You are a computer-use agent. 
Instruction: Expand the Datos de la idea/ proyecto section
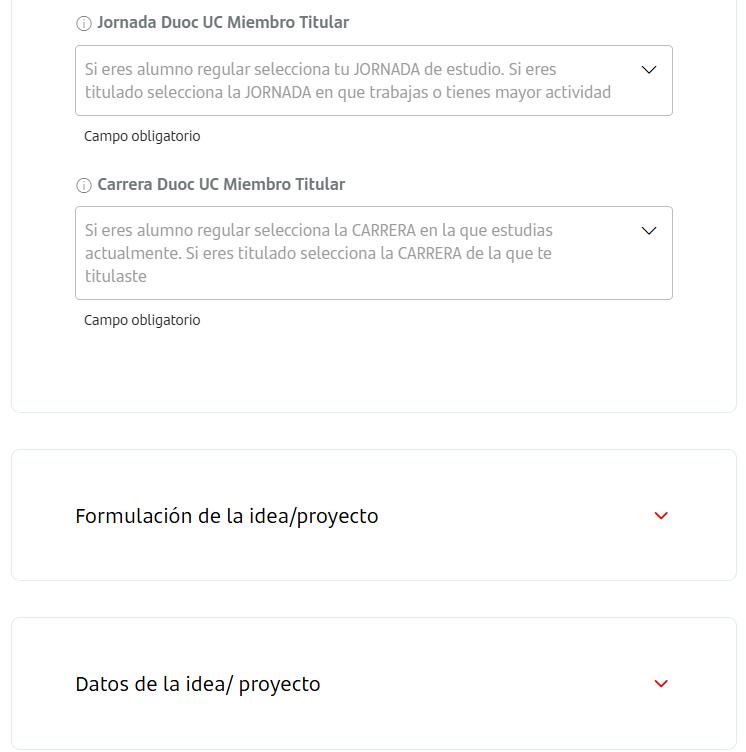pos(374,683)
